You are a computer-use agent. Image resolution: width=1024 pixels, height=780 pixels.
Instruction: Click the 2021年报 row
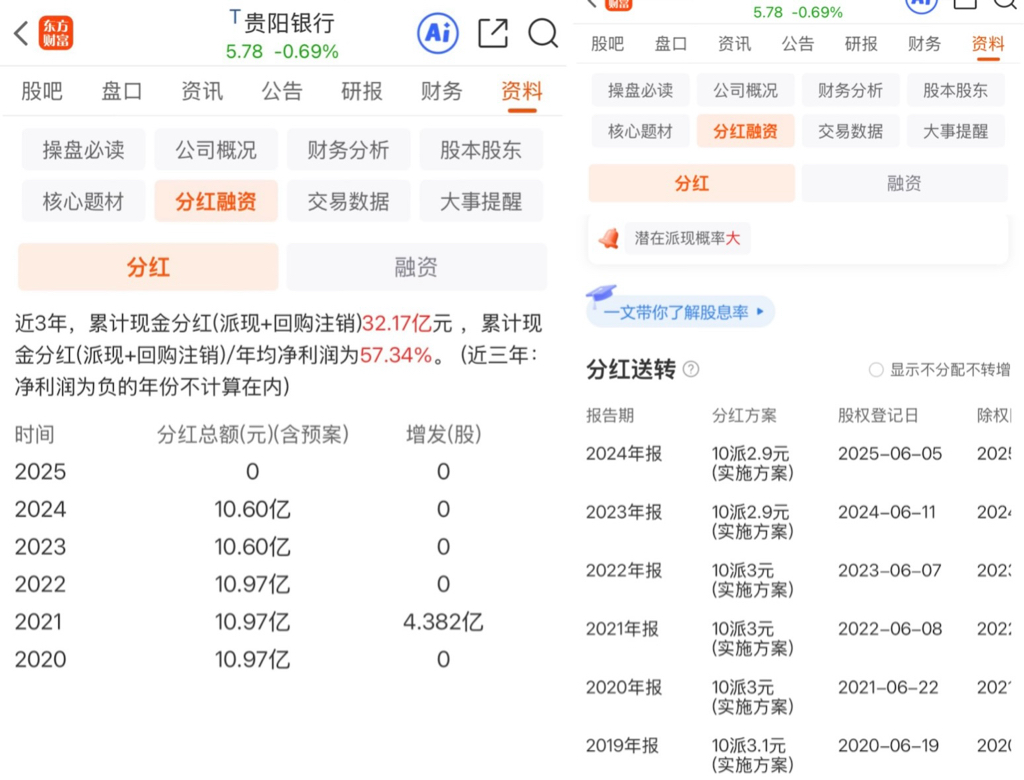tap(798, 638)
